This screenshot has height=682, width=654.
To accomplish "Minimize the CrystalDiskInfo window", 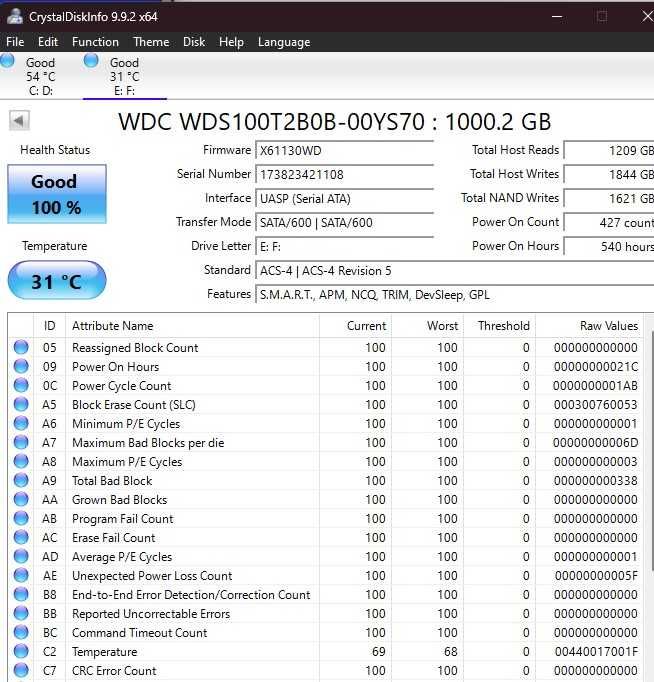I will click(557, 17).
